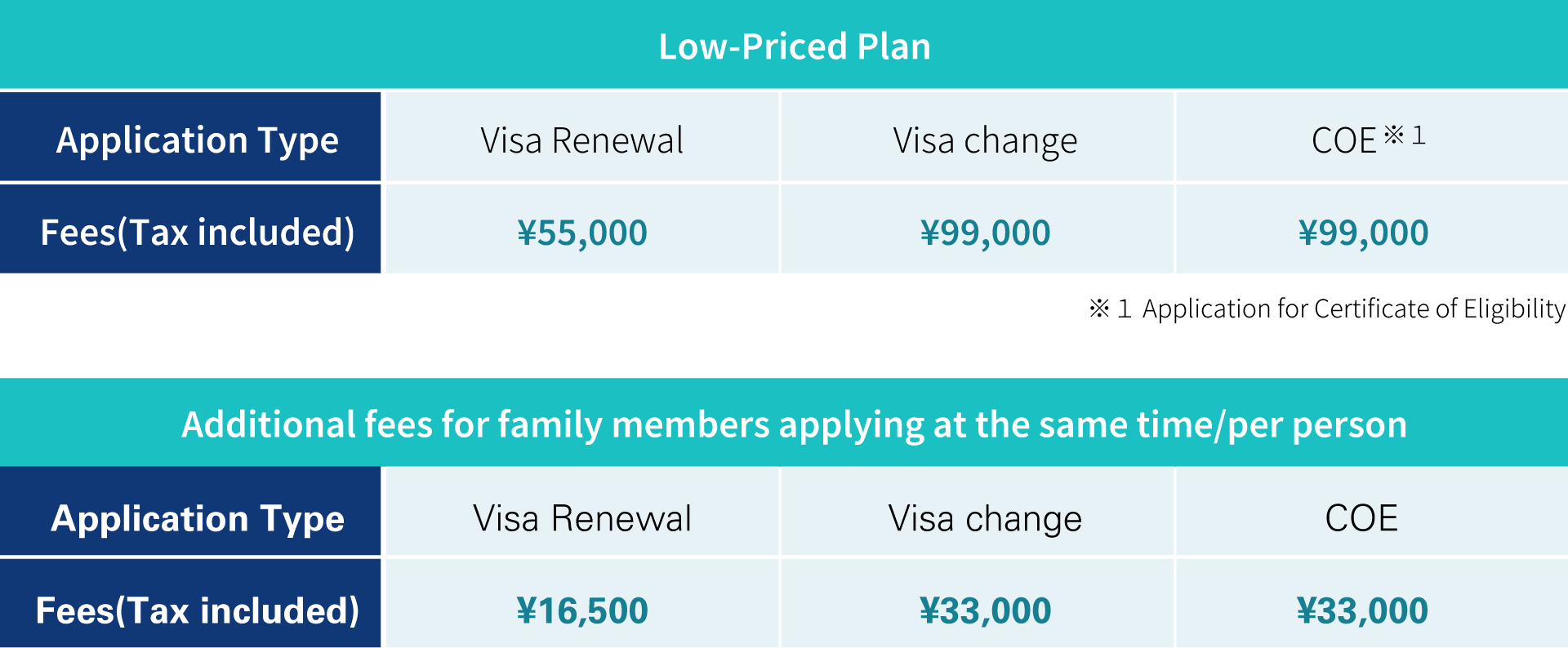
Task: Click Visa Renewal cell in Low-Priced Plan table
Action: tap(581, 140)
